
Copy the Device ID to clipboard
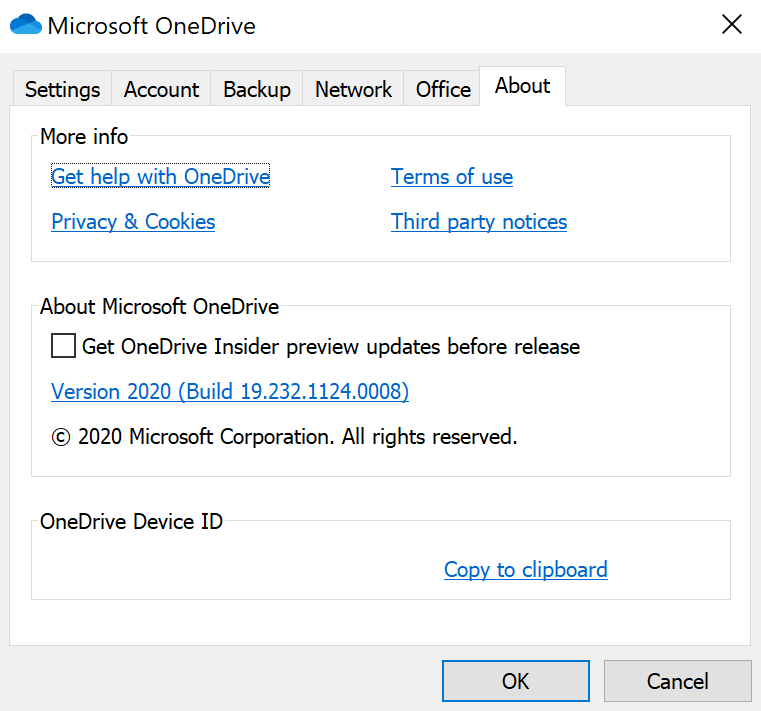pos(526,570)
